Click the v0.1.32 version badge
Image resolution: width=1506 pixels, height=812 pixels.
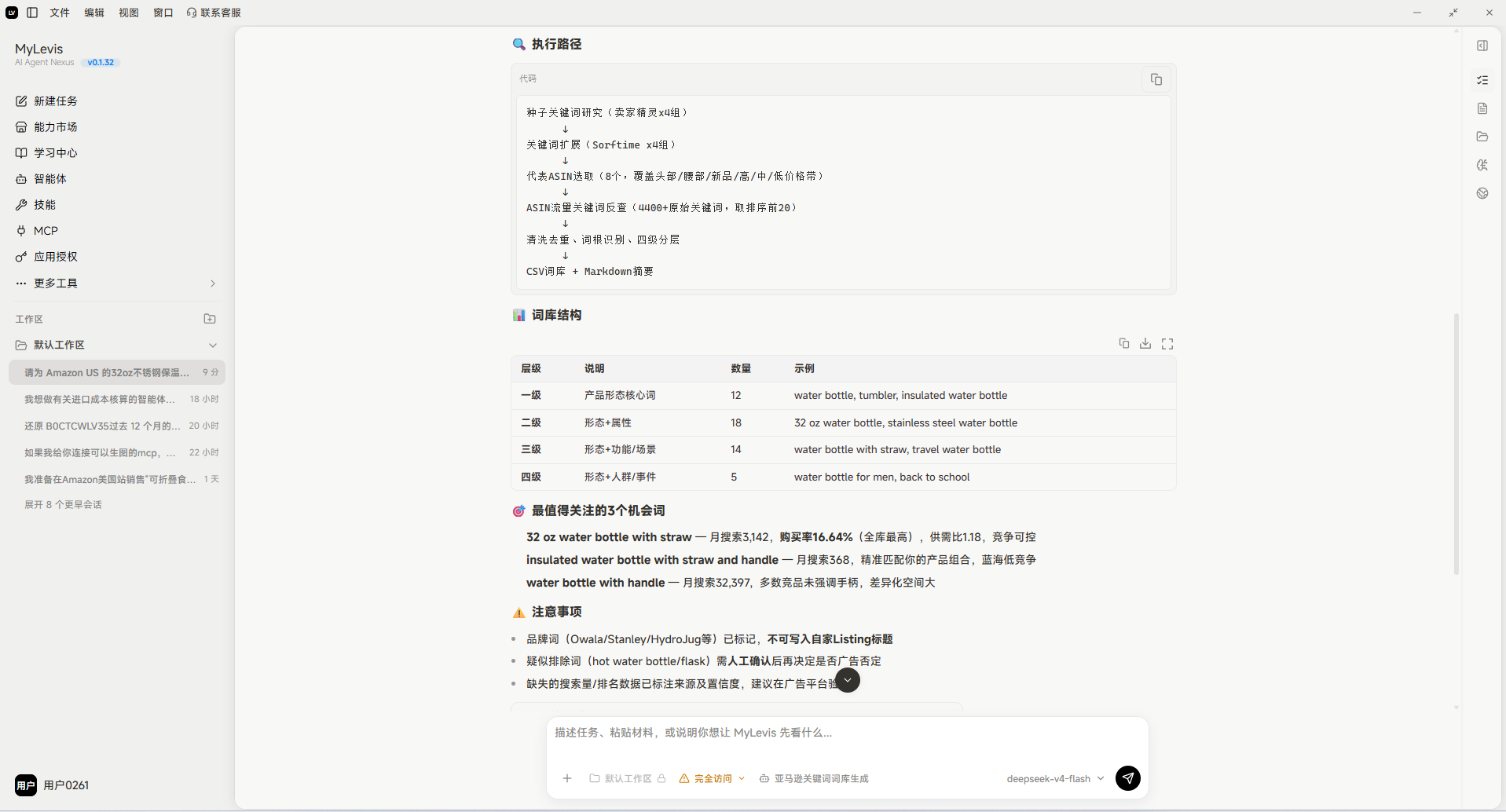[x=101, y=62]
